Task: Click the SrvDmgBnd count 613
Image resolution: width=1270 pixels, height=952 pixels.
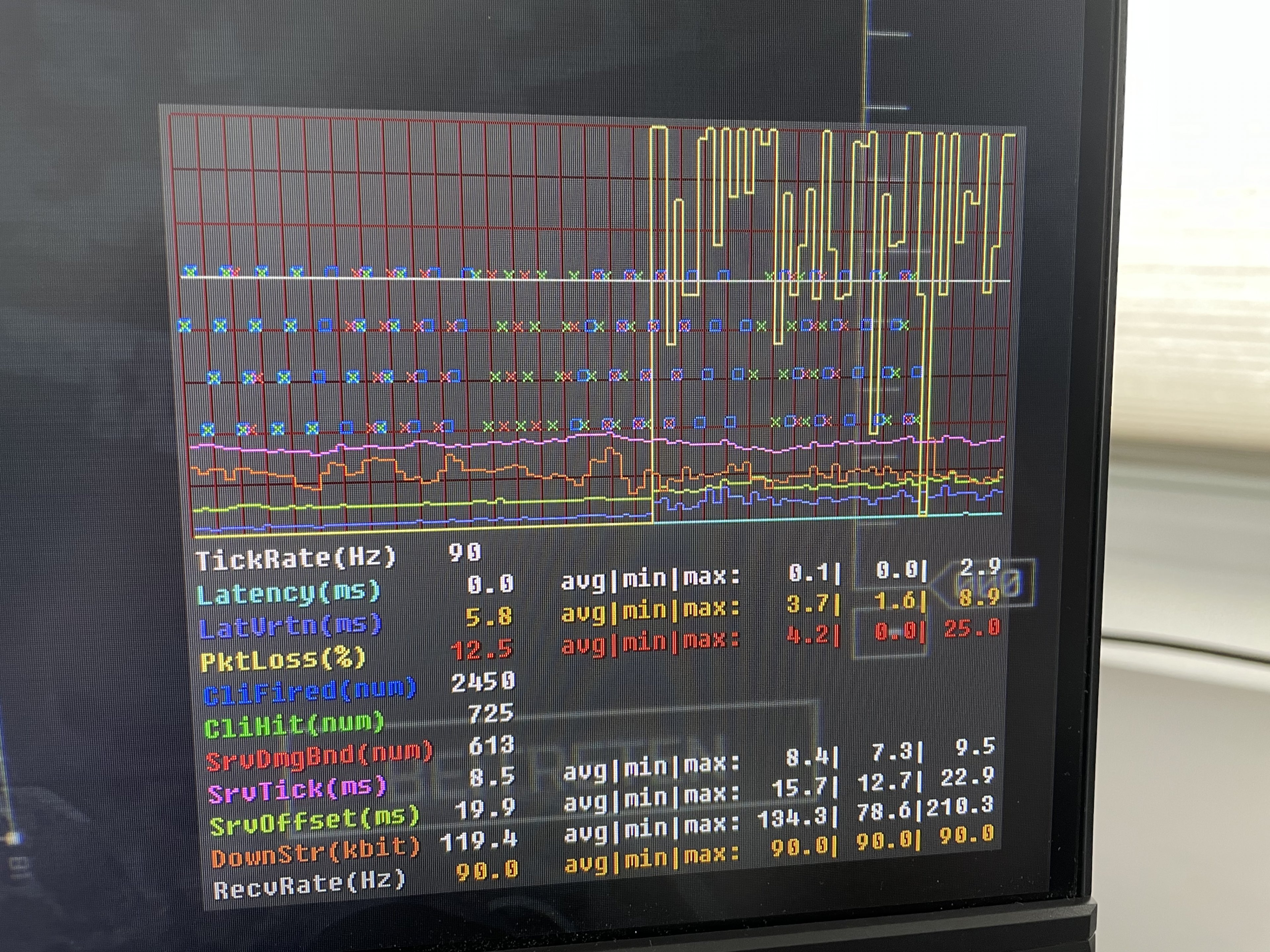Action: coord(491,745)
